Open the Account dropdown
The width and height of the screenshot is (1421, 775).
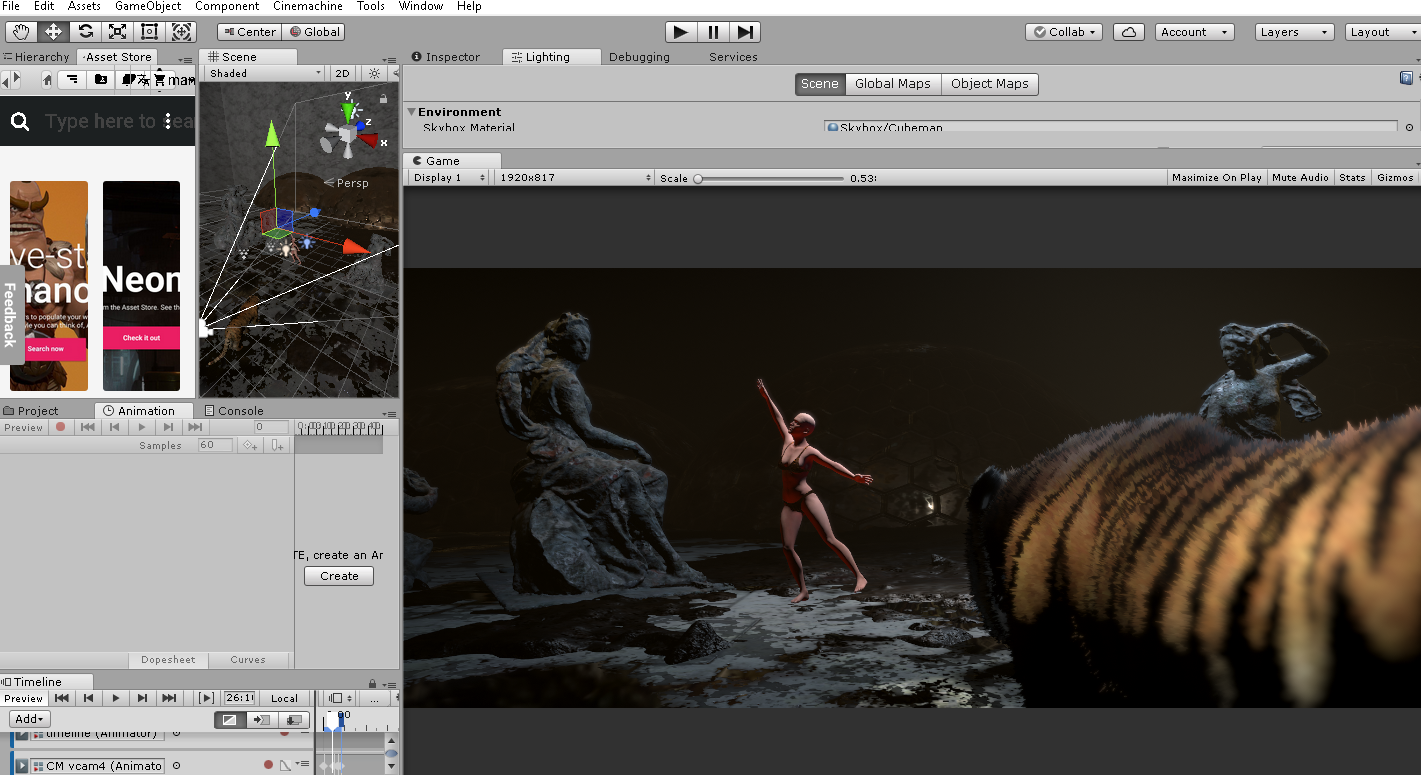1194,32
